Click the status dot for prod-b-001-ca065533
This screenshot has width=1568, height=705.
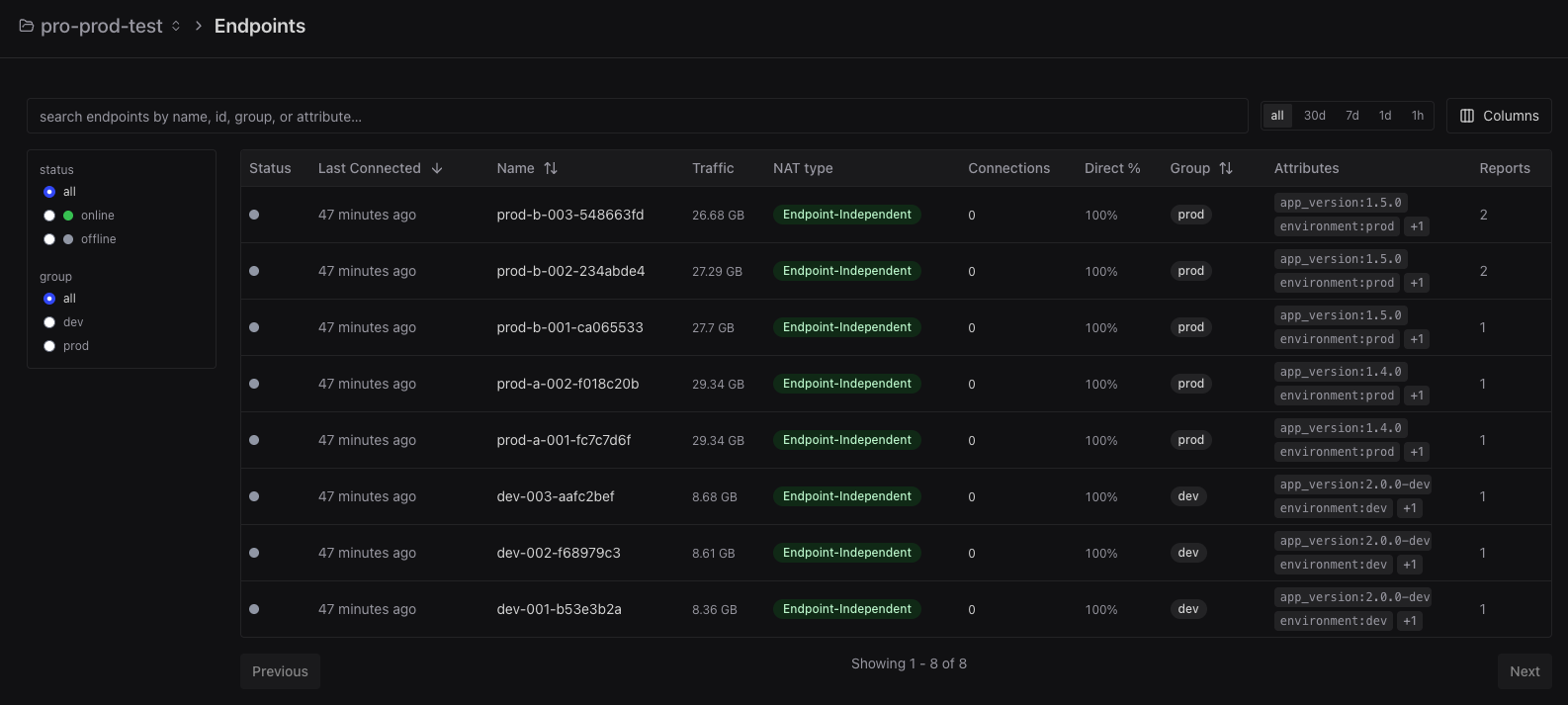point(254,327)
